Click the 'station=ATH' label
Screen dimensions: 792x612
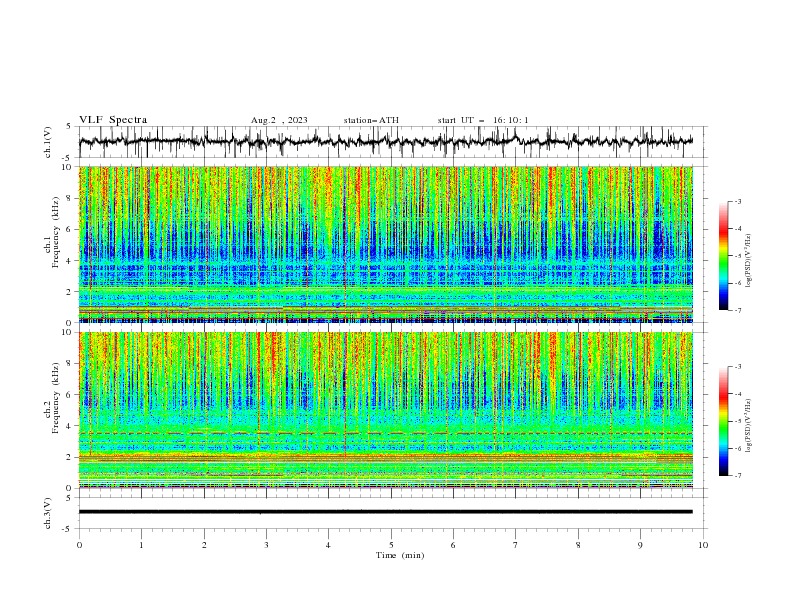click(x=371, y=120)
